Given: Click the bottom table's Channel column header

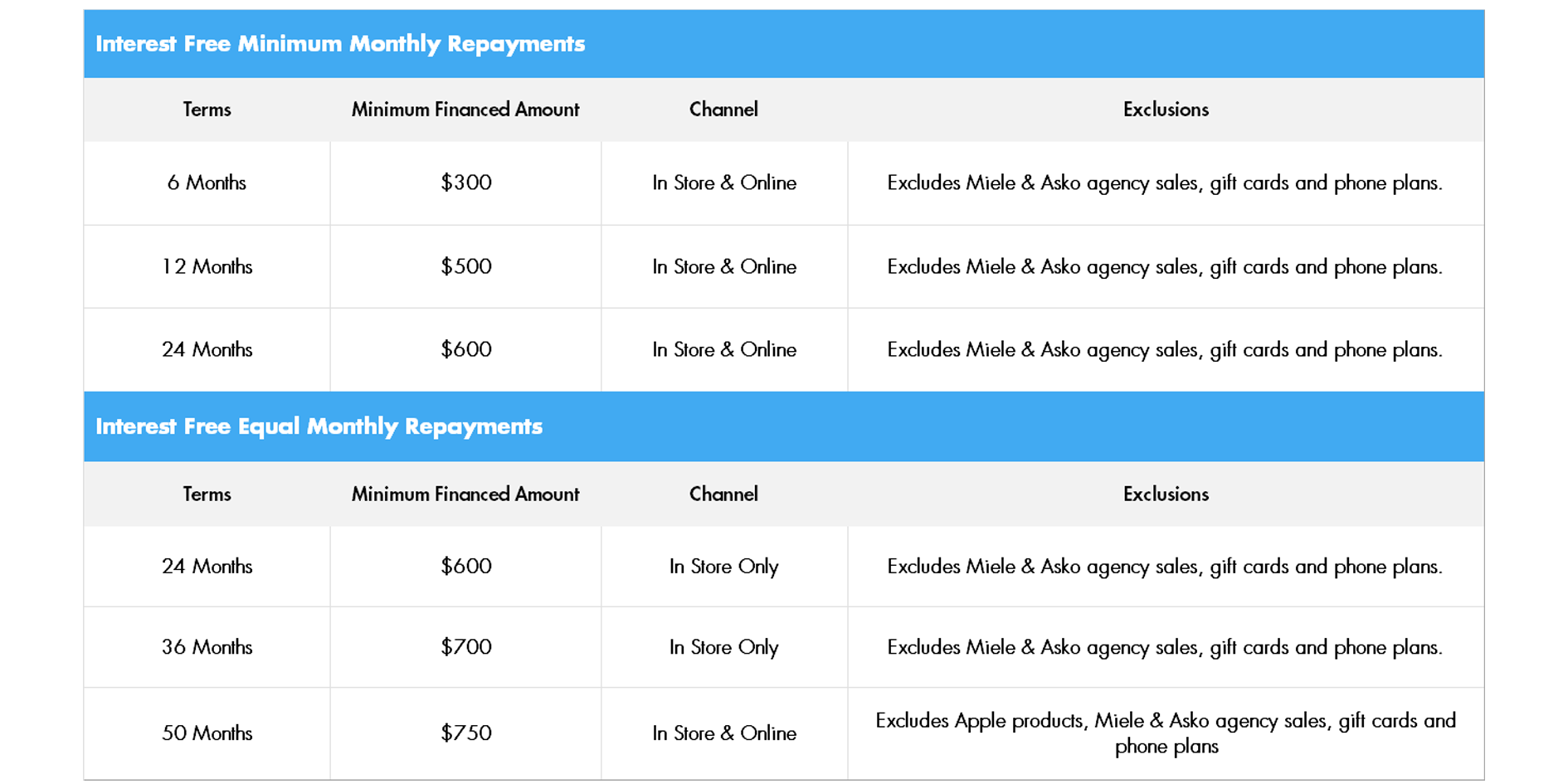Looking at the screenshot, I should point(723,494).
